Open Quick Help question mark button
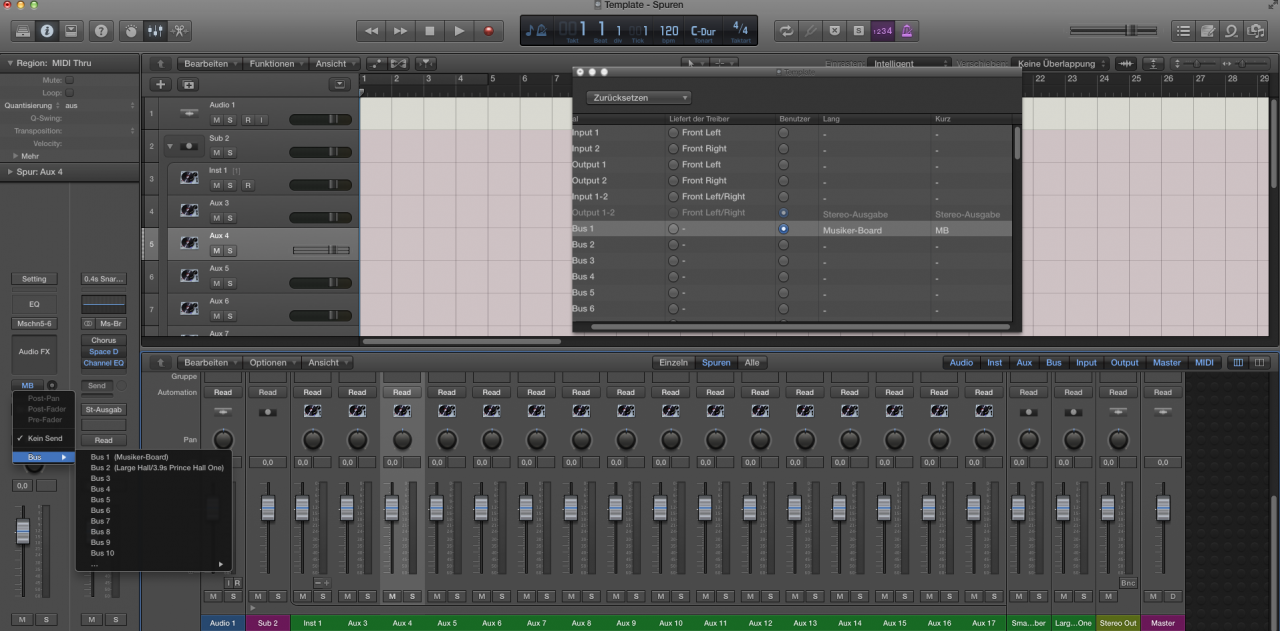The image size is (1280, 631). 101,31
